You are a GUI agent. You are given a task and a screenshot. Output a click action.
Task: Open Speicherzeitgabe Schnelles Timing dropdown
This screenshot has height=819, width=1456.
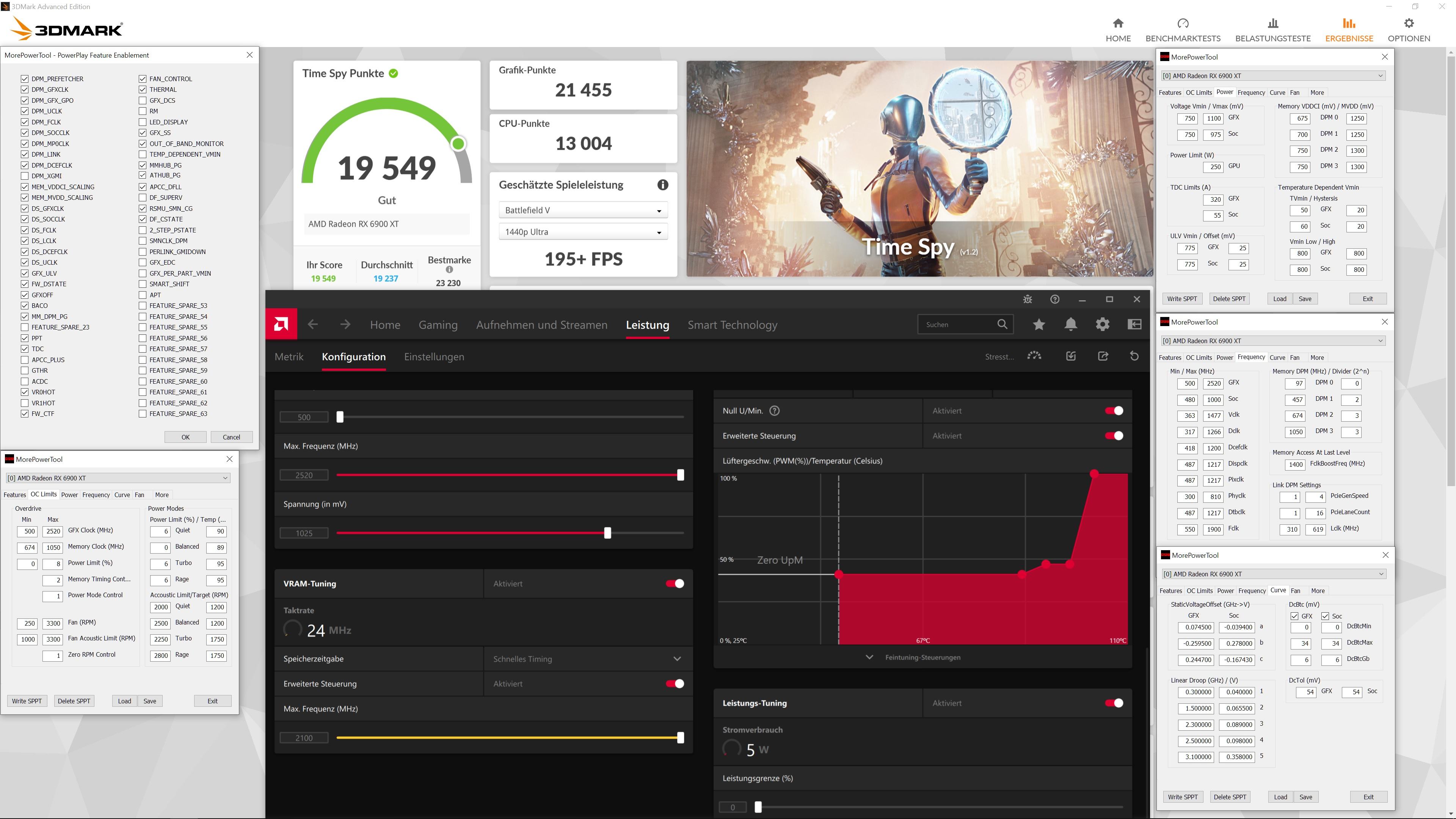point(588,659)
